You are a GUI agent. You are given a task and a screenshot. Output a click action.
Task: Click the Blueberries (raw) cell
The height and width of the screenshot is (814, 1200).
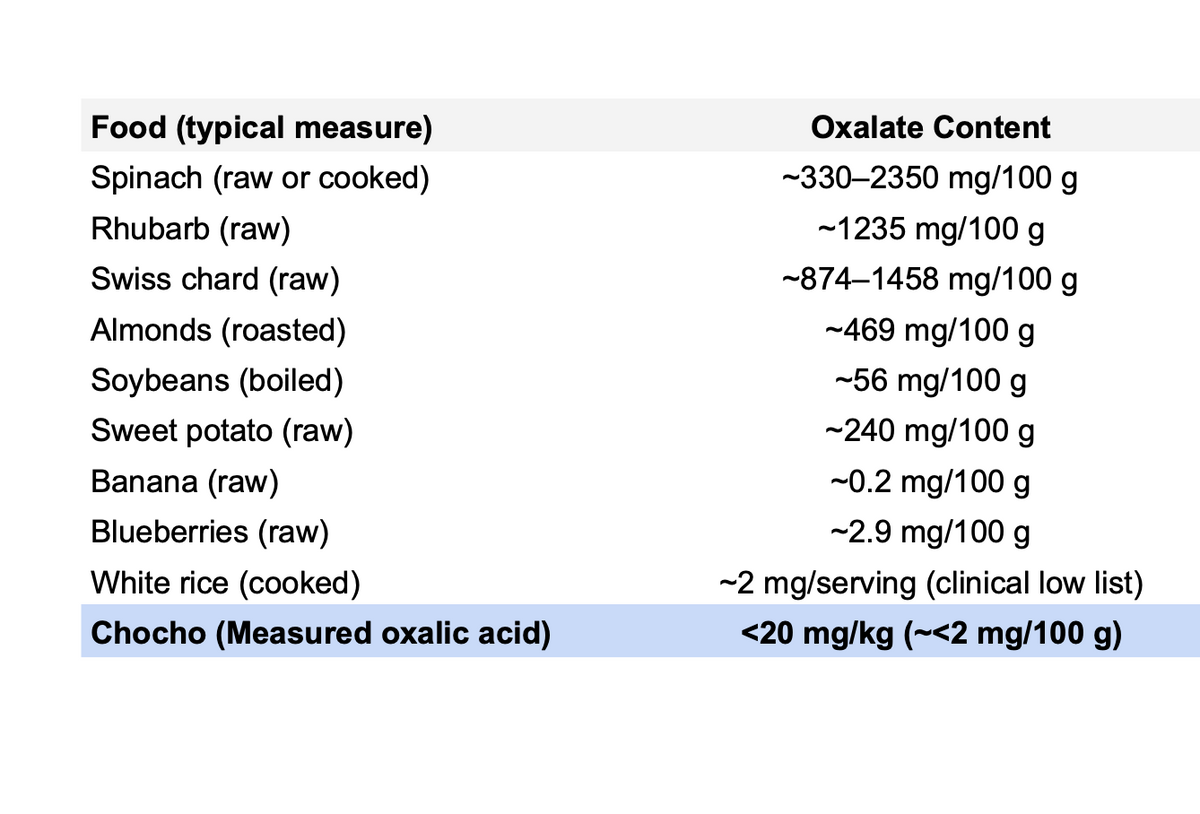click(x=210, y=531)
